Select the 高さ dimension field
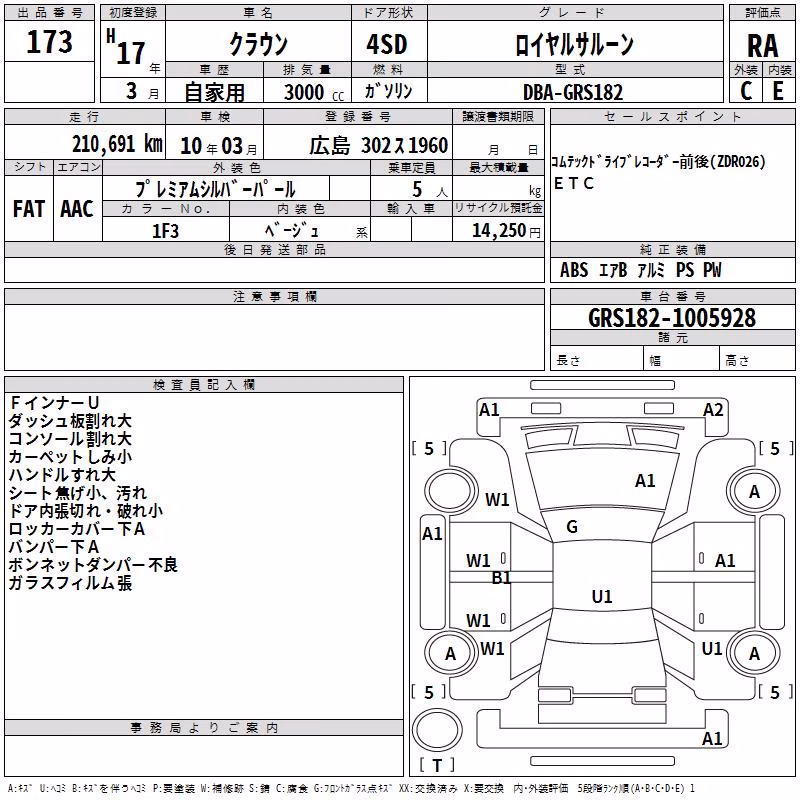The height and width of the screenshot is (800, 800). (757, 360)
